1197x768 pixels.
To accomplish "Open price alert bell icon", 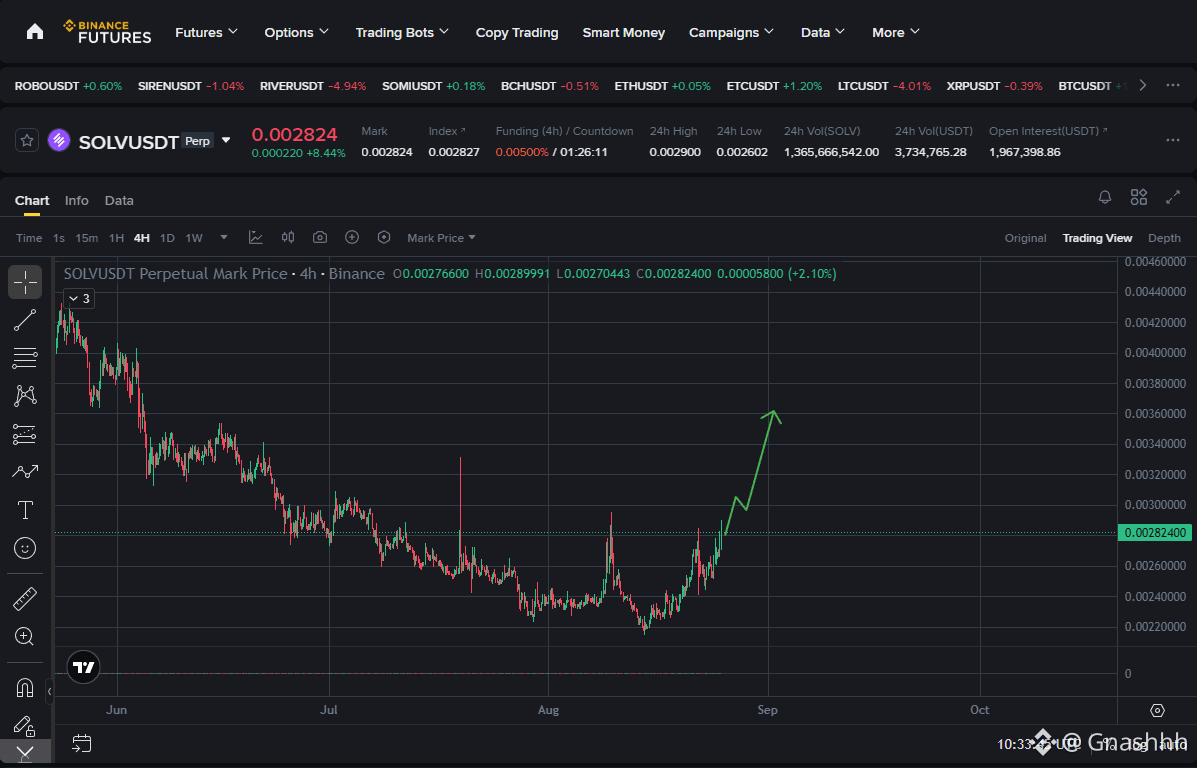I will point(1105,197).
